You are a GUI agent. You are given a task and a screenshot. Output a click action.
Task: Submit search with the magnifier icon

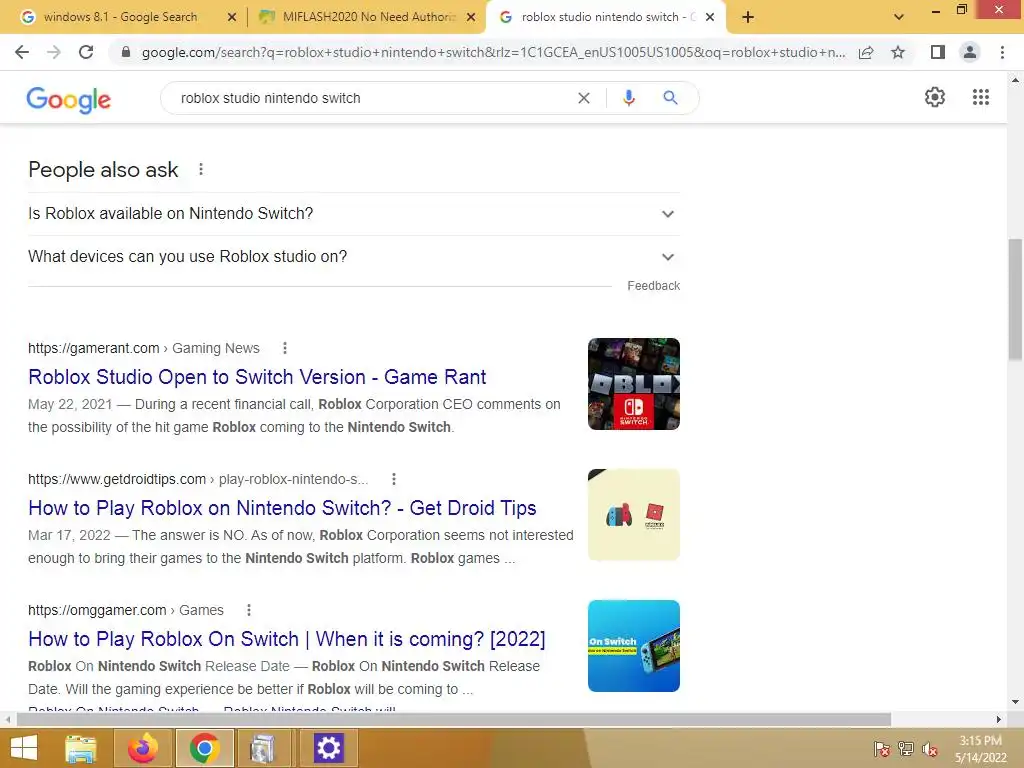(x=670, y=98)
